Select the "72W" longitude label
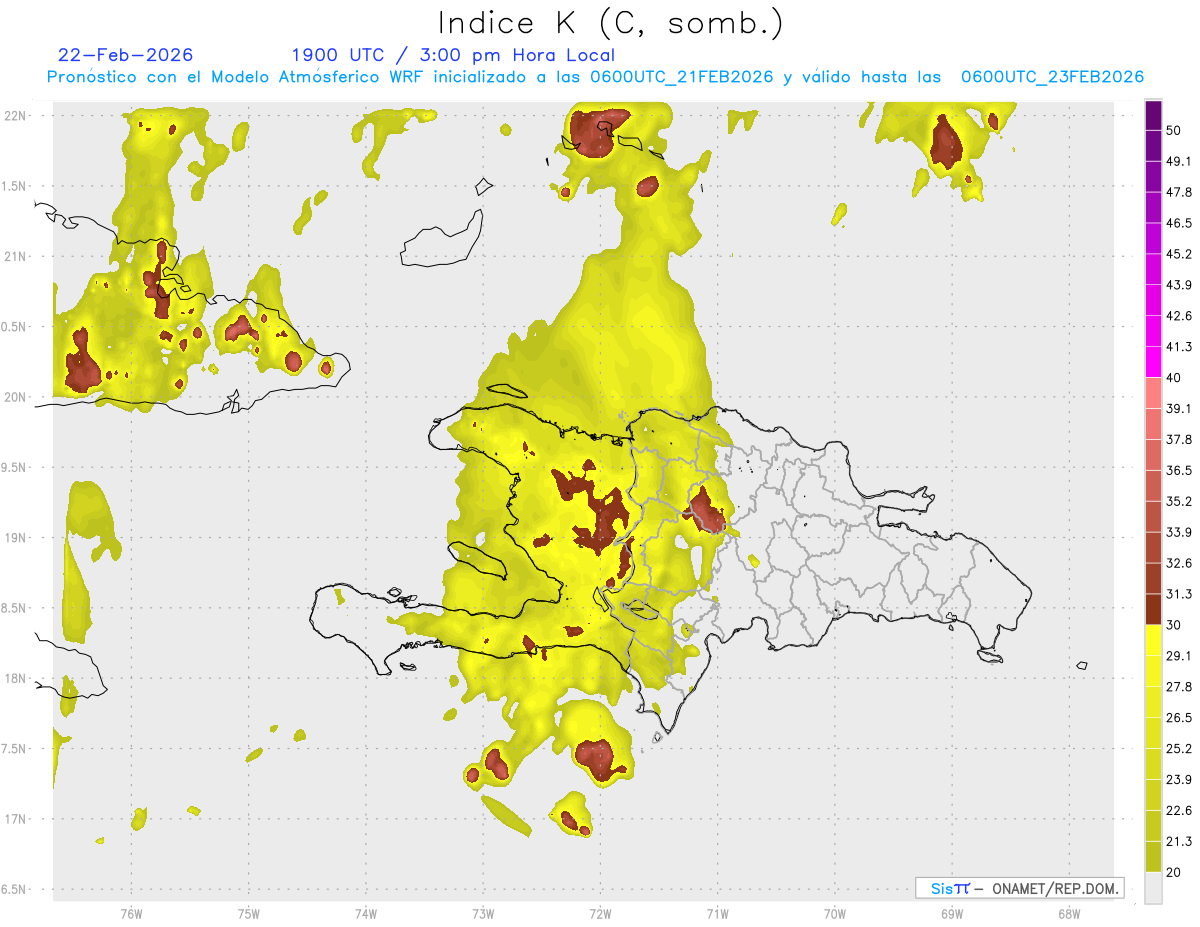1200x927 pixels. pyautogui.click(x=600, y=914)
